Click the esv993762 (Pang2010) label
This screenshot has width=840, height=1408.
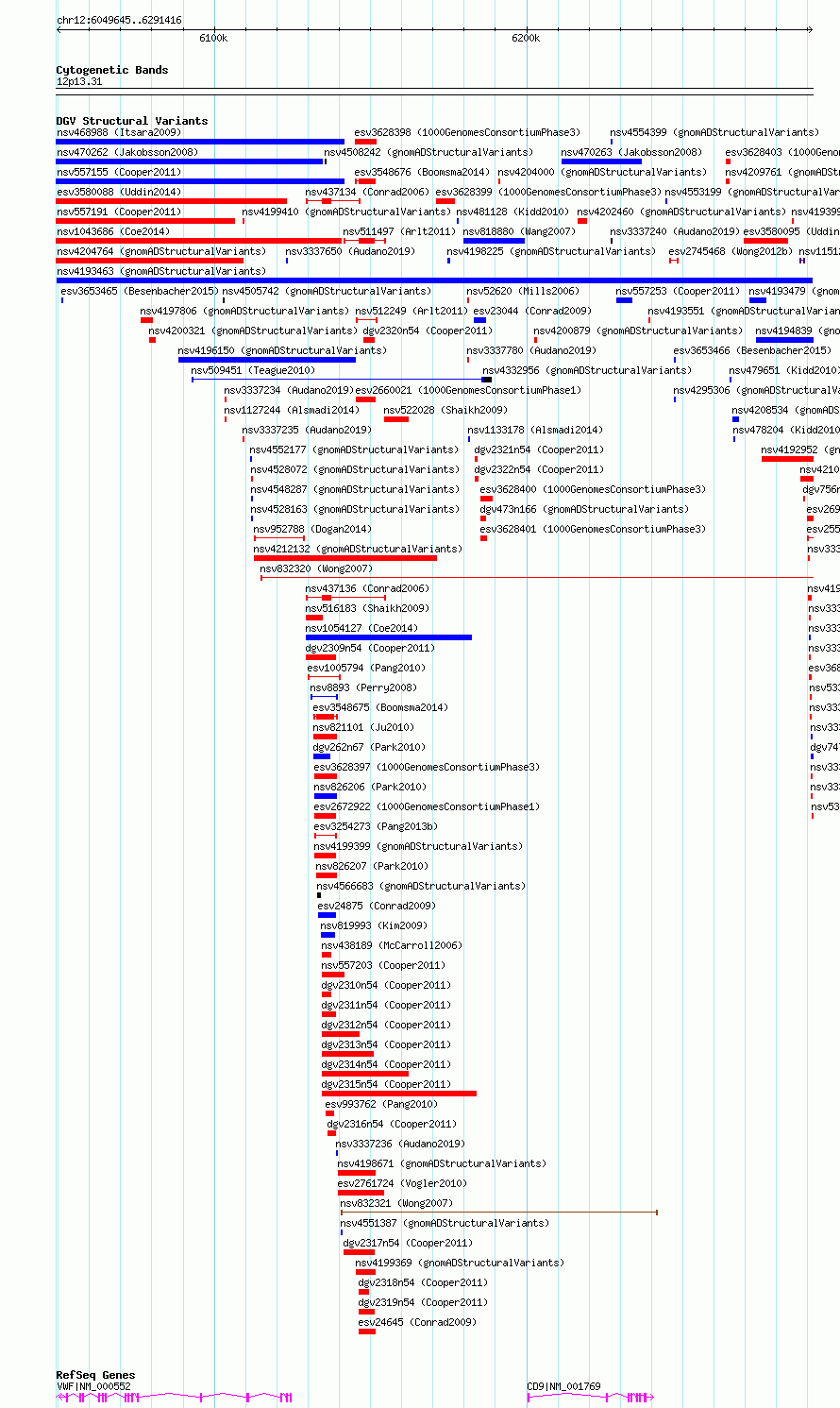point(381,1104)
